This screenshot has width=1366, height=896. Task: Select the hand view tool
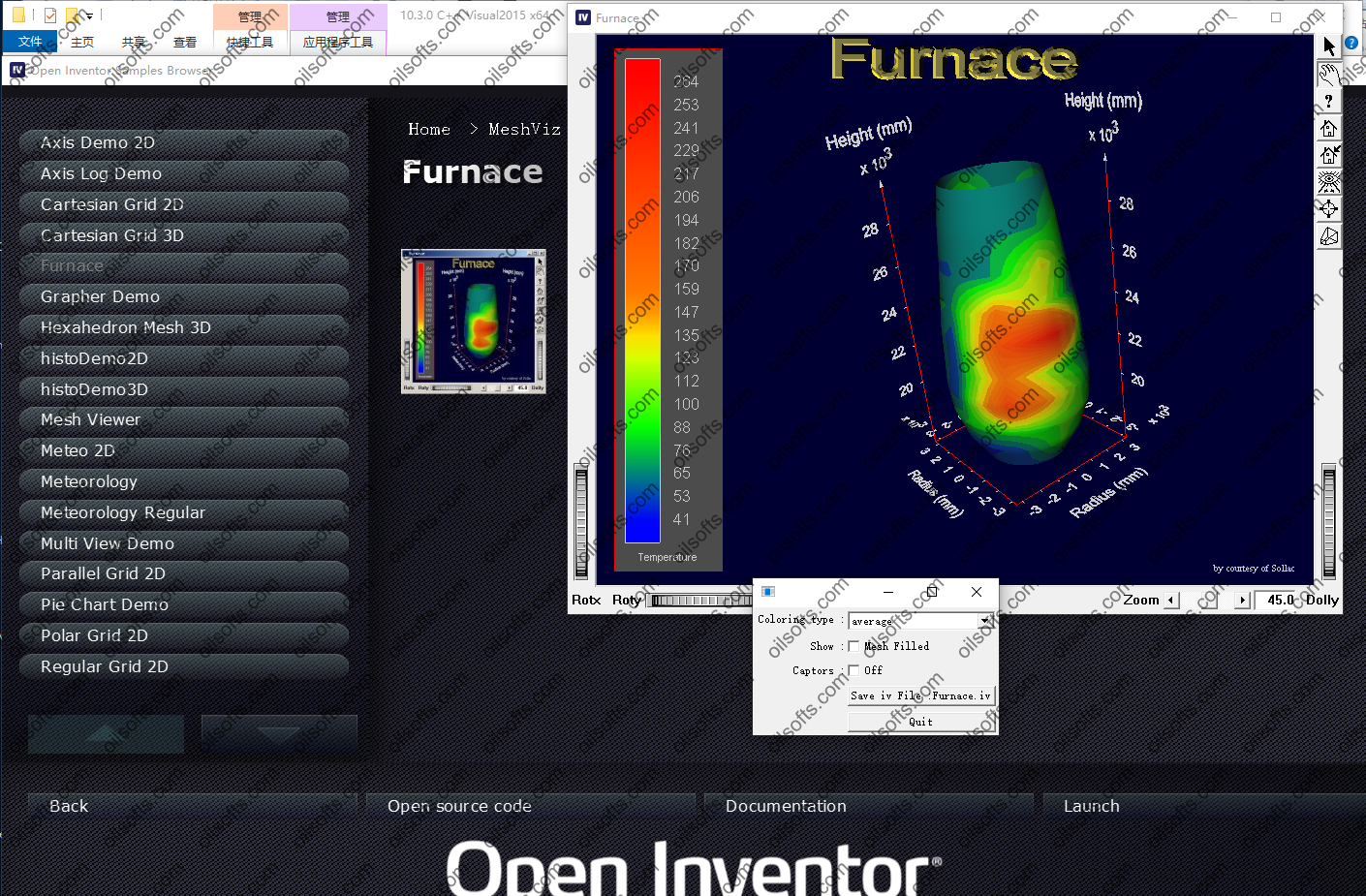(x=1328, y=74)
